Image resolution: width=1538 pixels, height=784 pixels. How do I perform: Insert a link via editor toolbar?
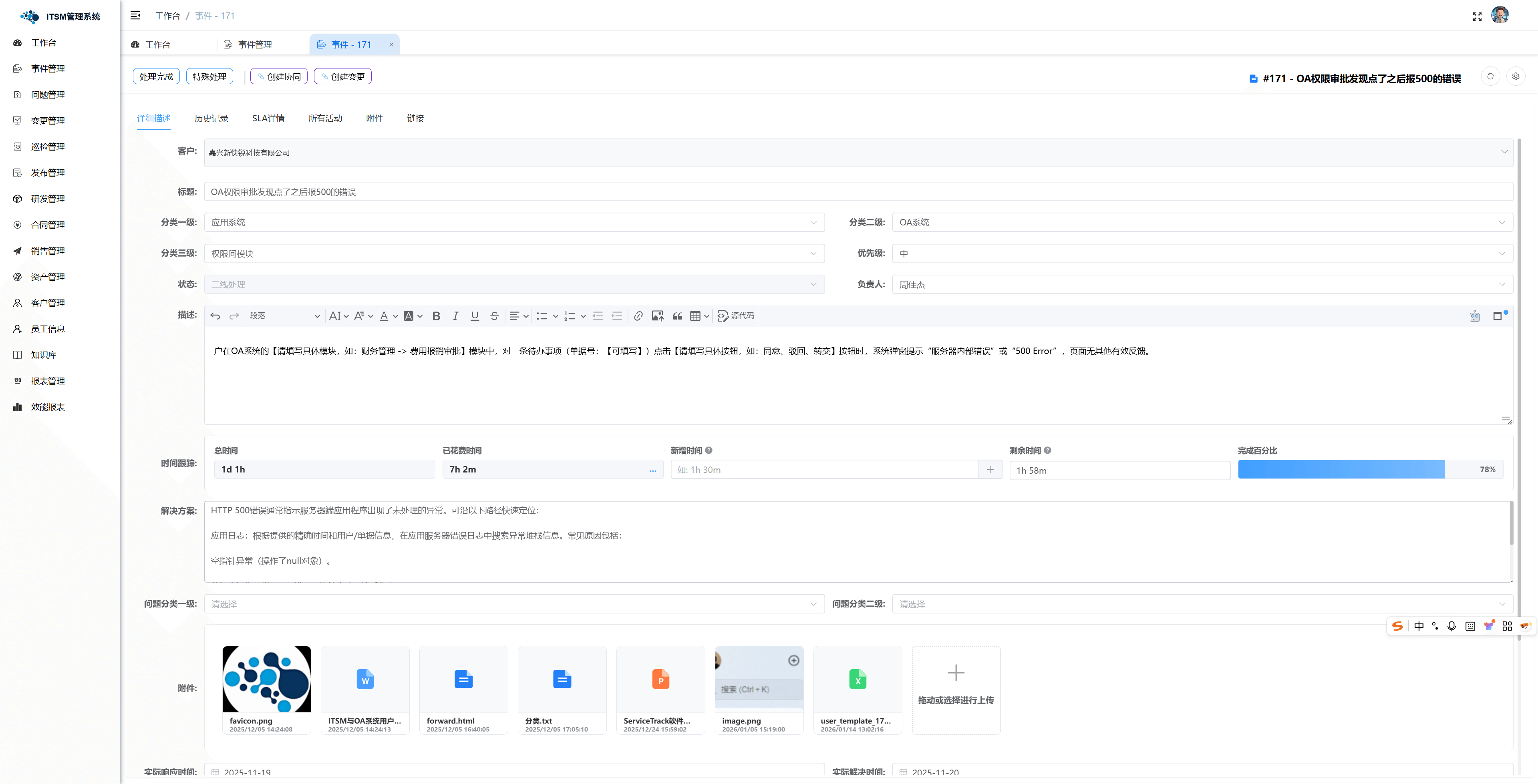638,316
